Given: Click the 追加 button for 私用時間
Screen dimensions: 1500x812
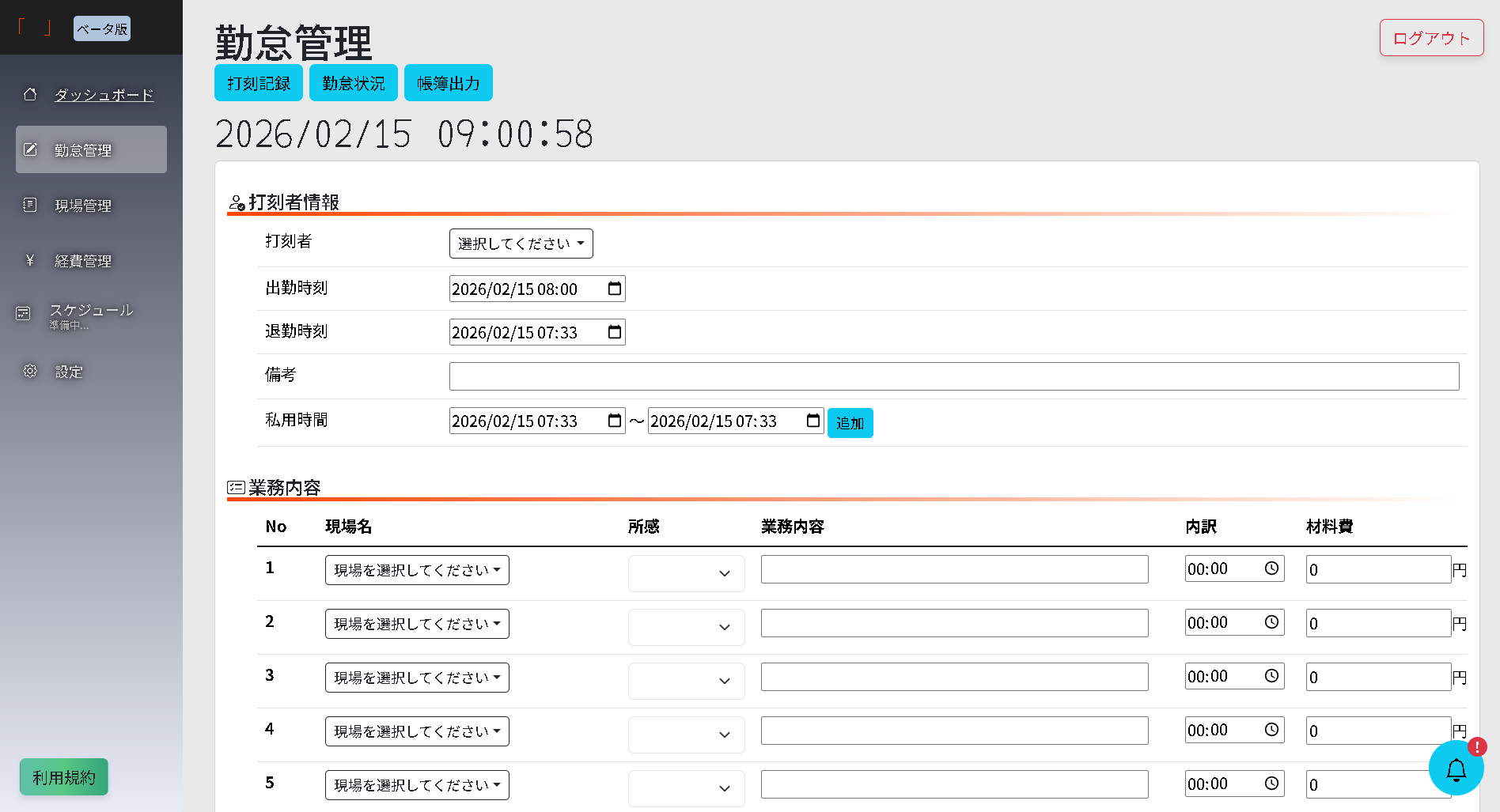Looking at the screenshot, I should pyautogui.click(x=850, y=423).
